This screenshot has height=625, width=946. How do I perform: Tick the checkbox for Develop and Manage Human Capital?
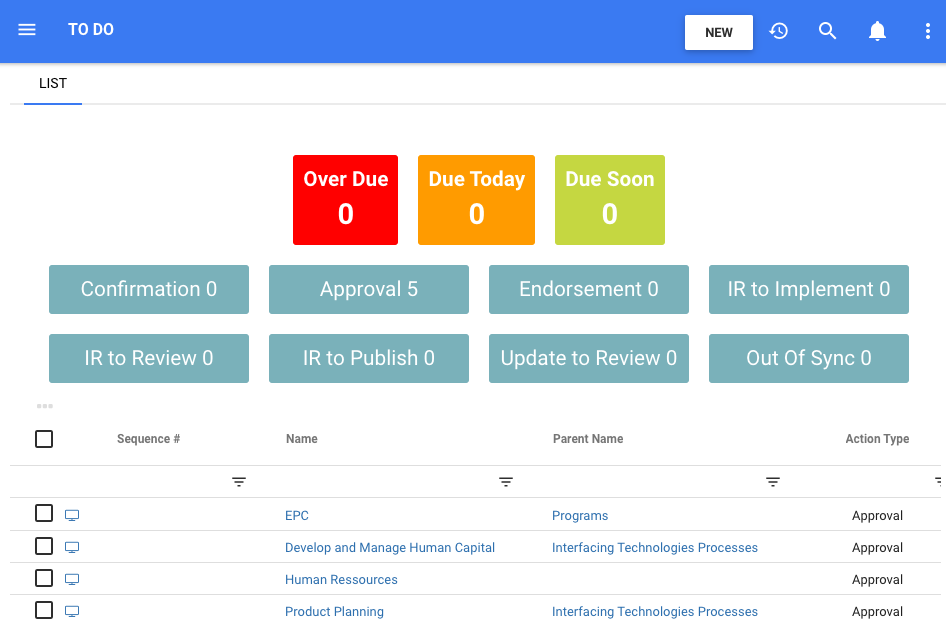pyautogui.click(x=44, y=546)
